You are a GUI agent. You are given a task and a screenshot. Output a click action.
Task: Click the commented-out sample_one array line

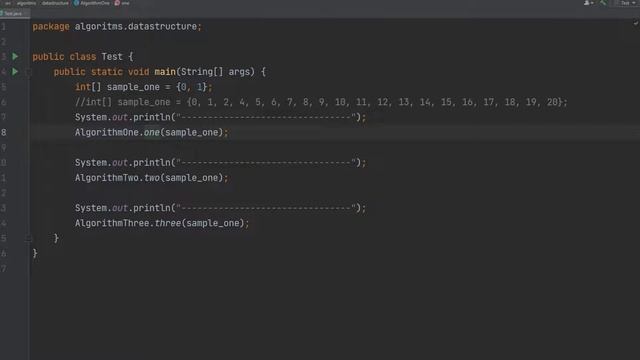coord(321,102)
